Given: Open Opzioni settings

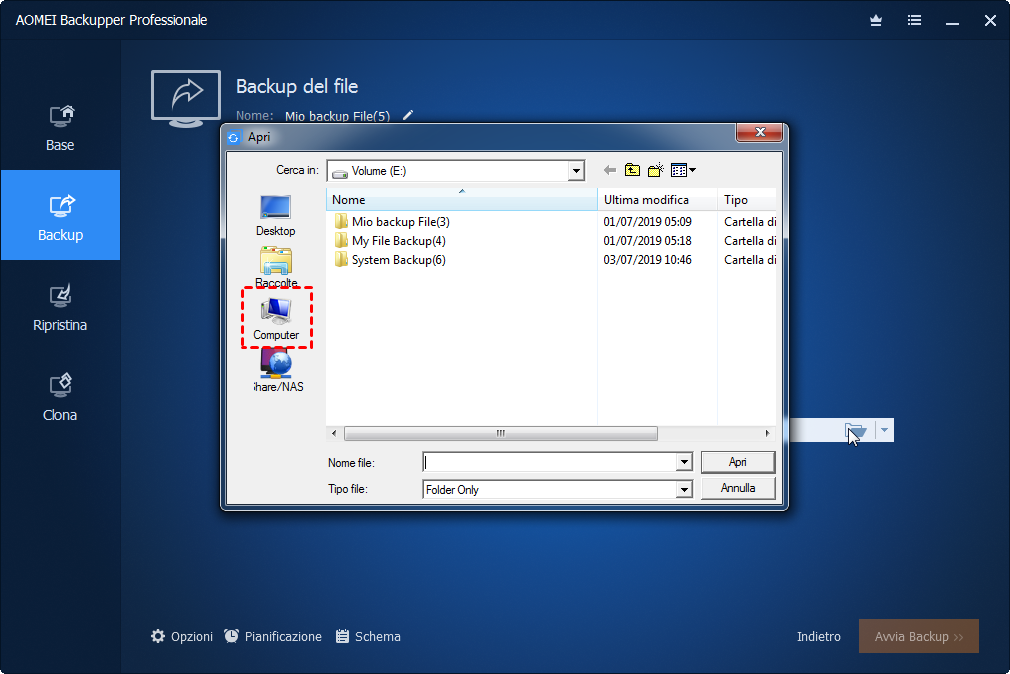Looking at the screenshot, I should pyautogui.click(x=182, y=637).
